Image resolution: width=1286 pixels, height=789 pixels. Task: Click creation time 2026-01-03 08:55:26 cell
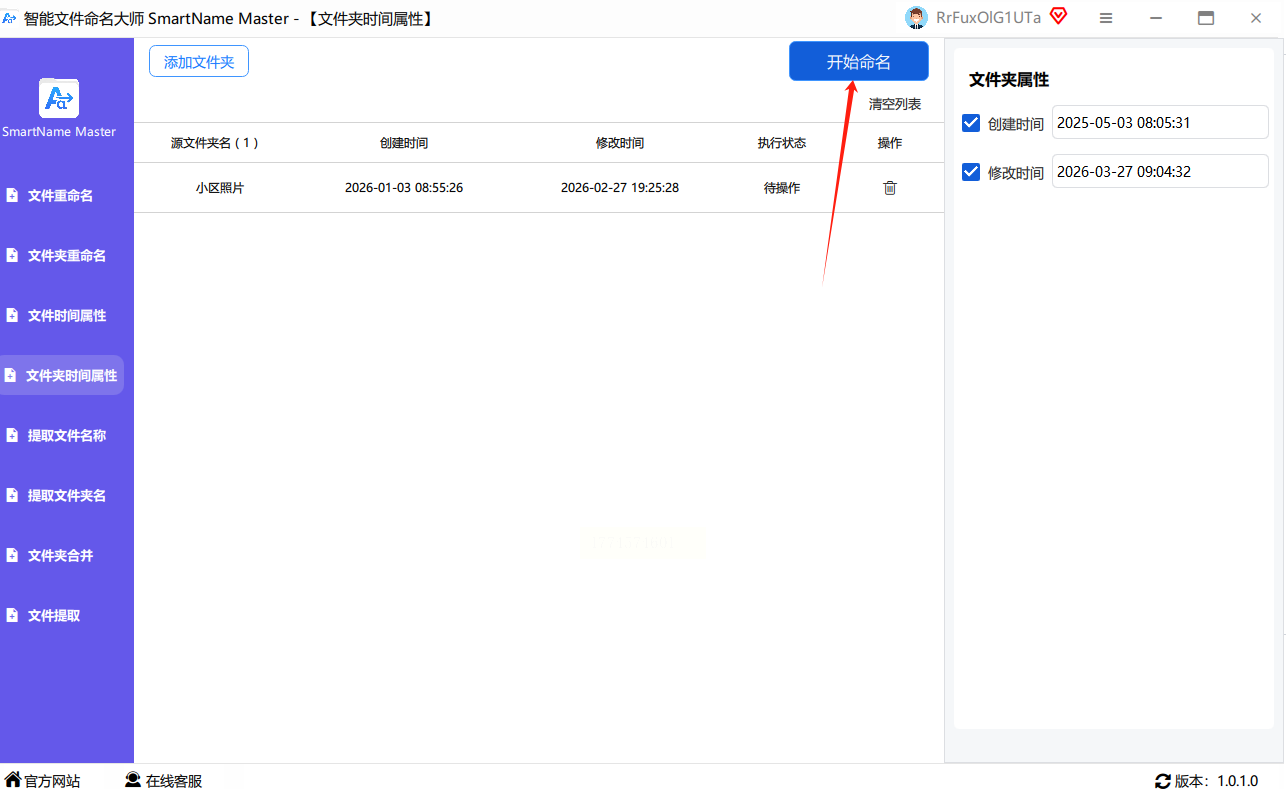pos(404,188)
